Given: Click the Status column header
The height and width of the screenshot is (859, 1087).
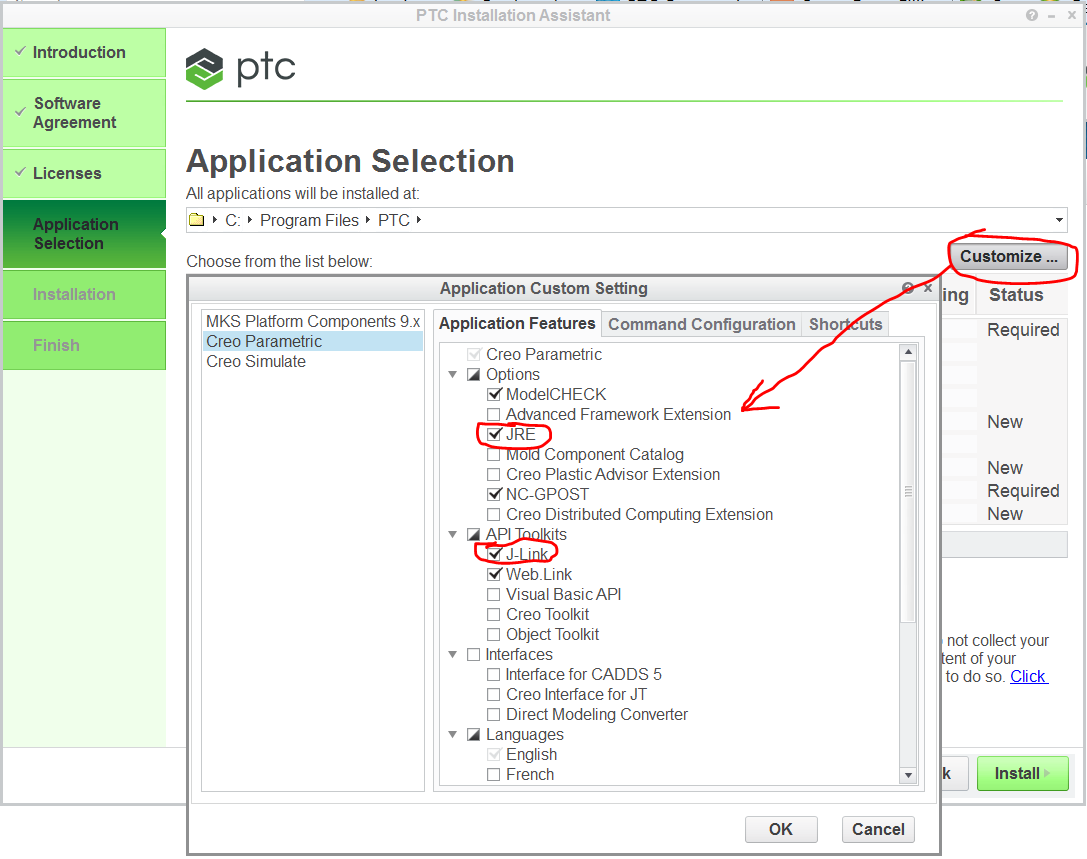Looking at the screenshot, I should tap(1016, 295).
